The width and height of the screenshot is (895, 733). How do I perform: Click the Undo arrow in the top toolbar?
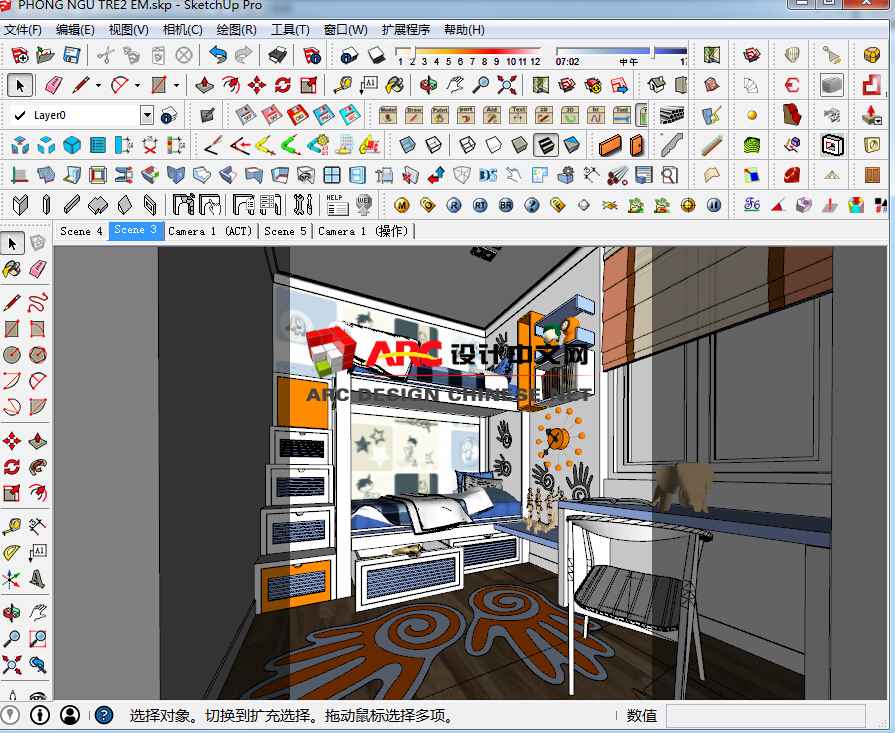pyautogui.click(x=217, y=55)
